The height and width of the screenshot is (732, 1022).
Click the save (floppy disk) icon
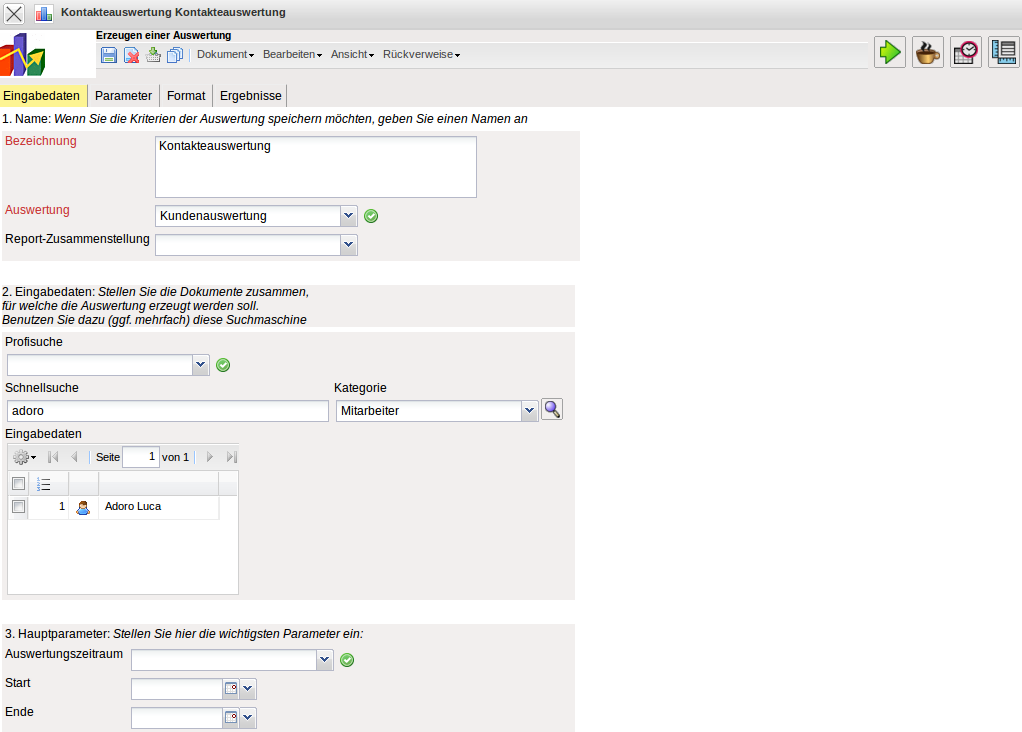[x=109, y=55]
